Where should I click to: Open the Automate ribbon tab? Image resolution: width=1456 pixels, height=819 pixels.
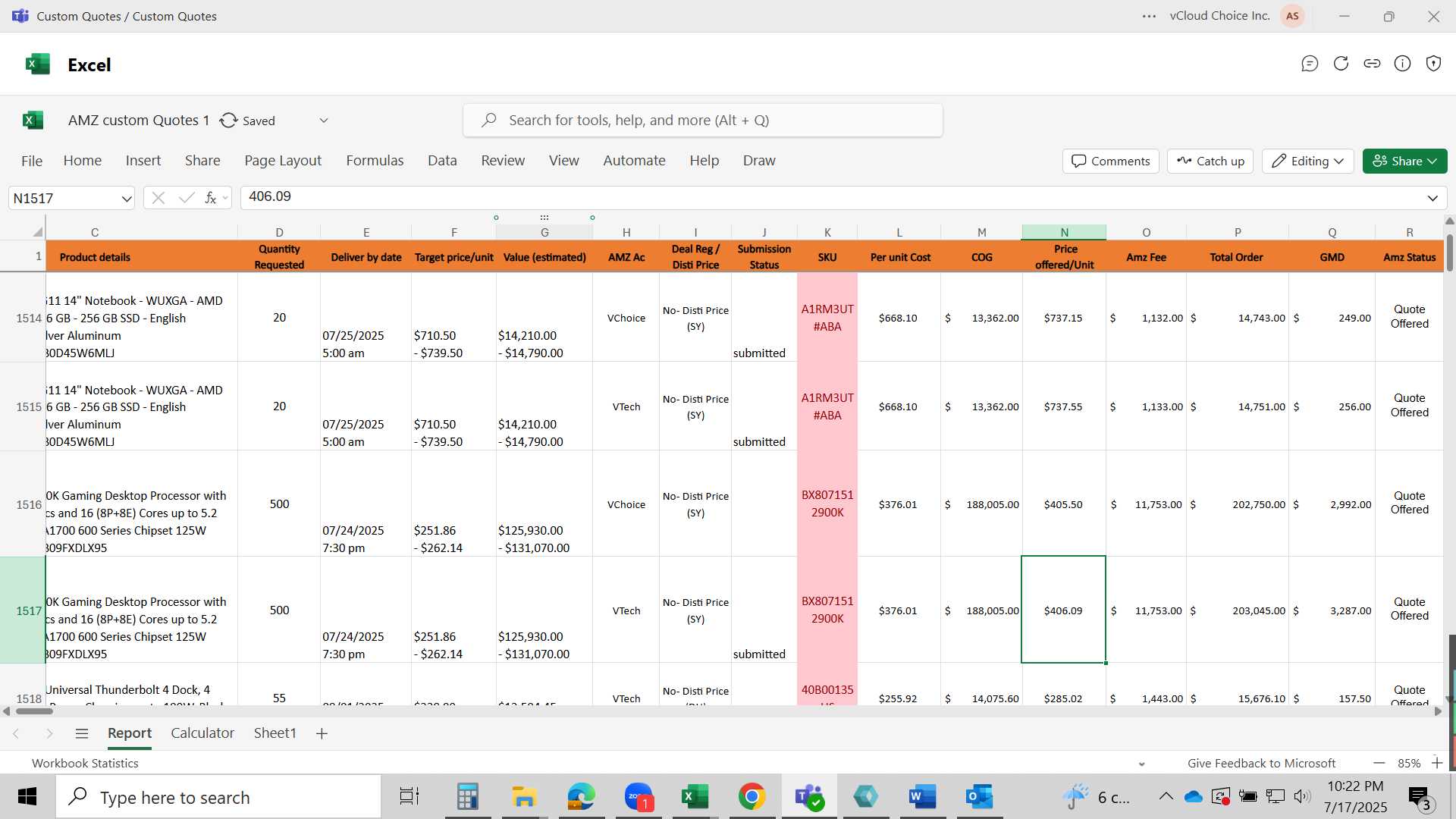tap(634, 161)
